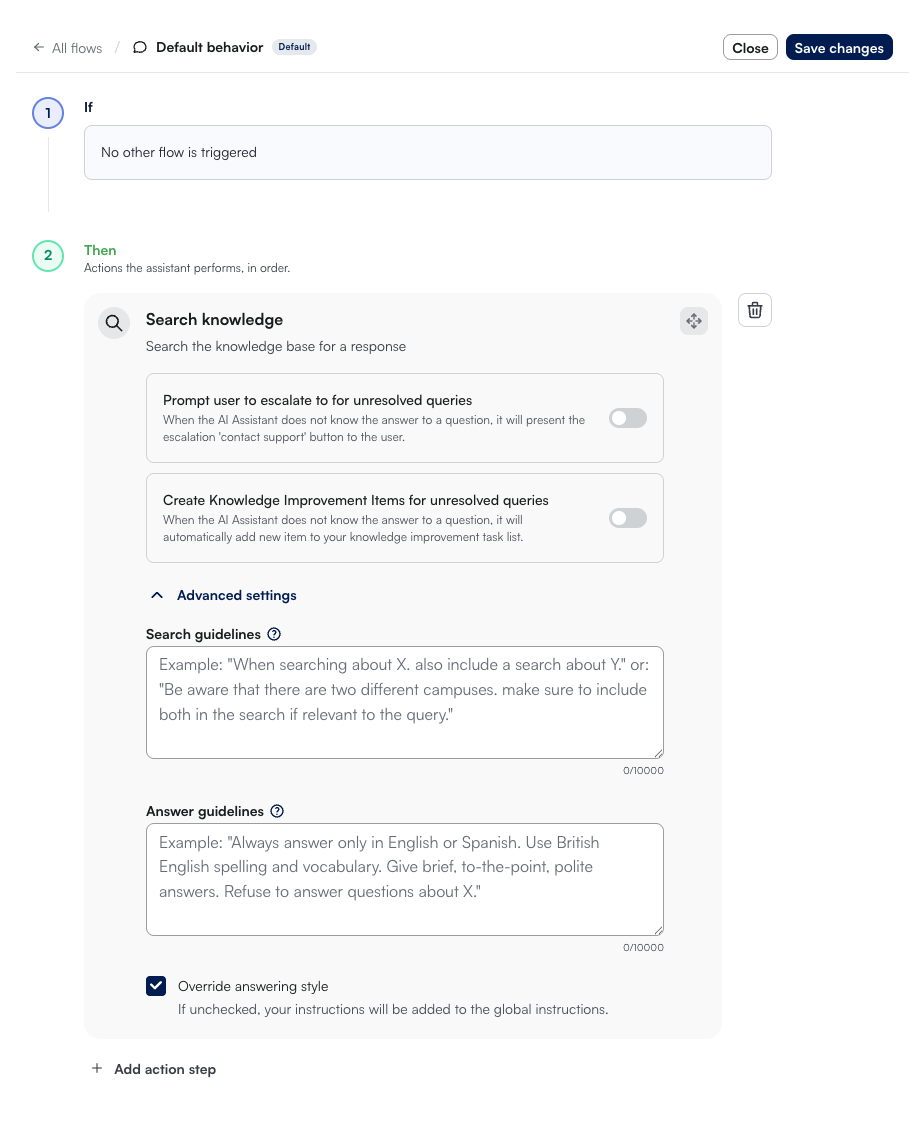Uncheck Override answering style checkbox
This screenshot has height=1125, width=915.
pos(156,987)
